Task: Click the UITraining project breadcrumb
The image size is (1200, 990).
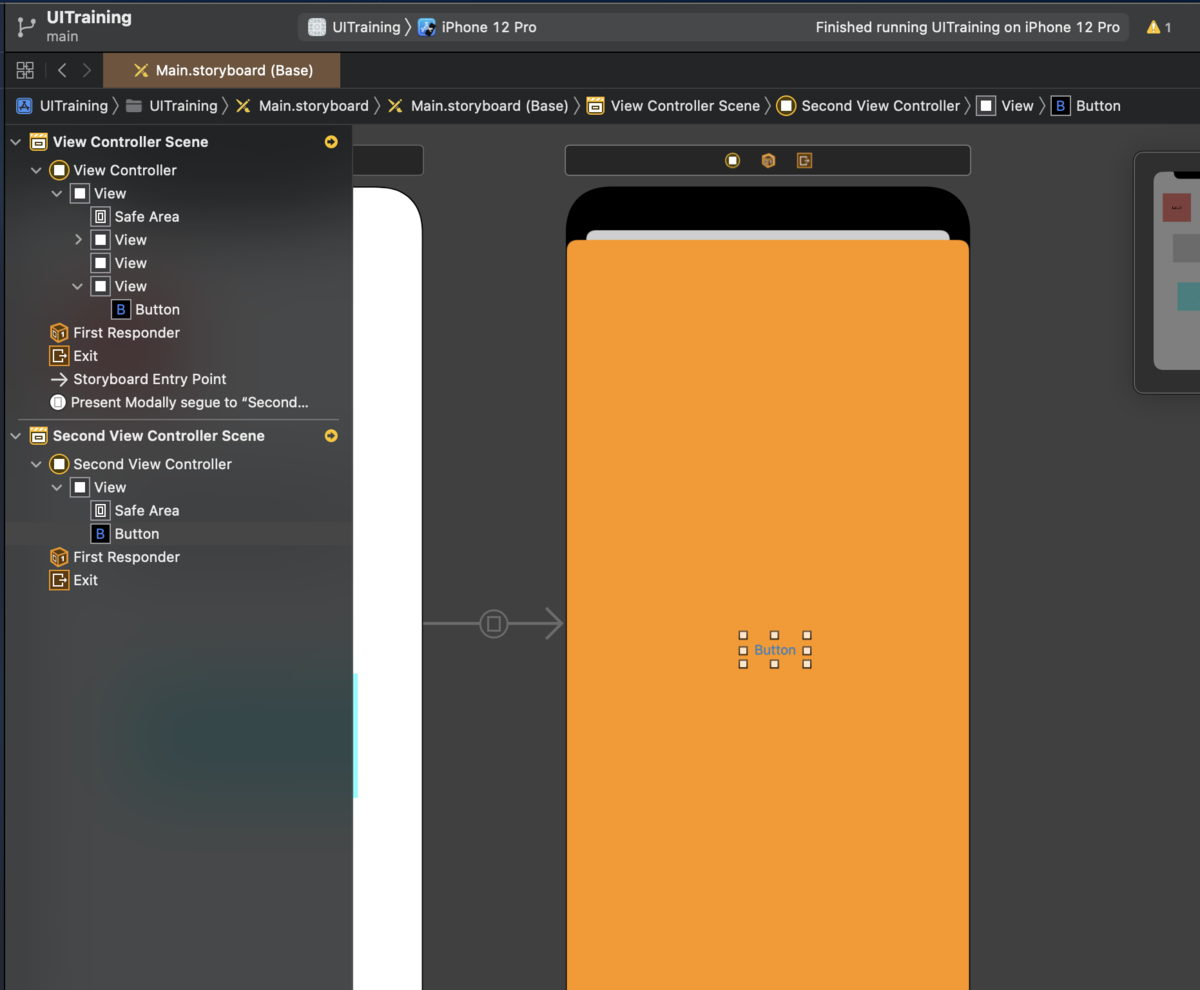Action: (x=62, y=105)
